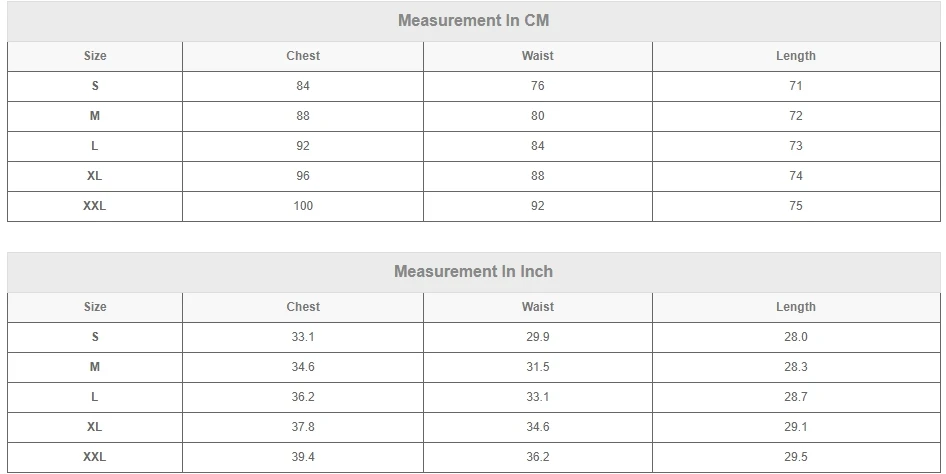Select the Chest header in CM table

303,56
